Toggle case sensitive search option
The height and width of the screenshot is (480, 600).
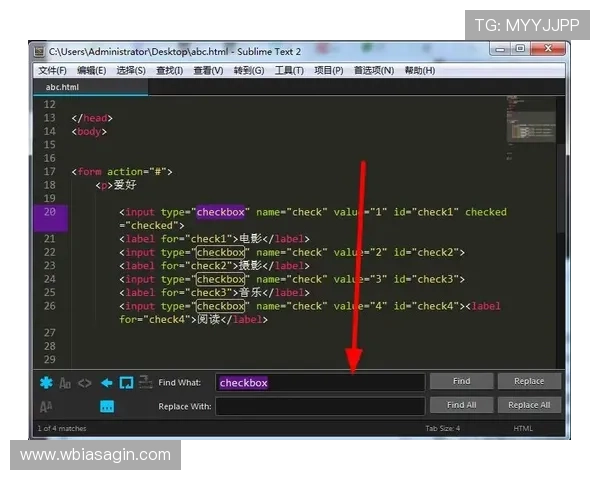point(65,382)
